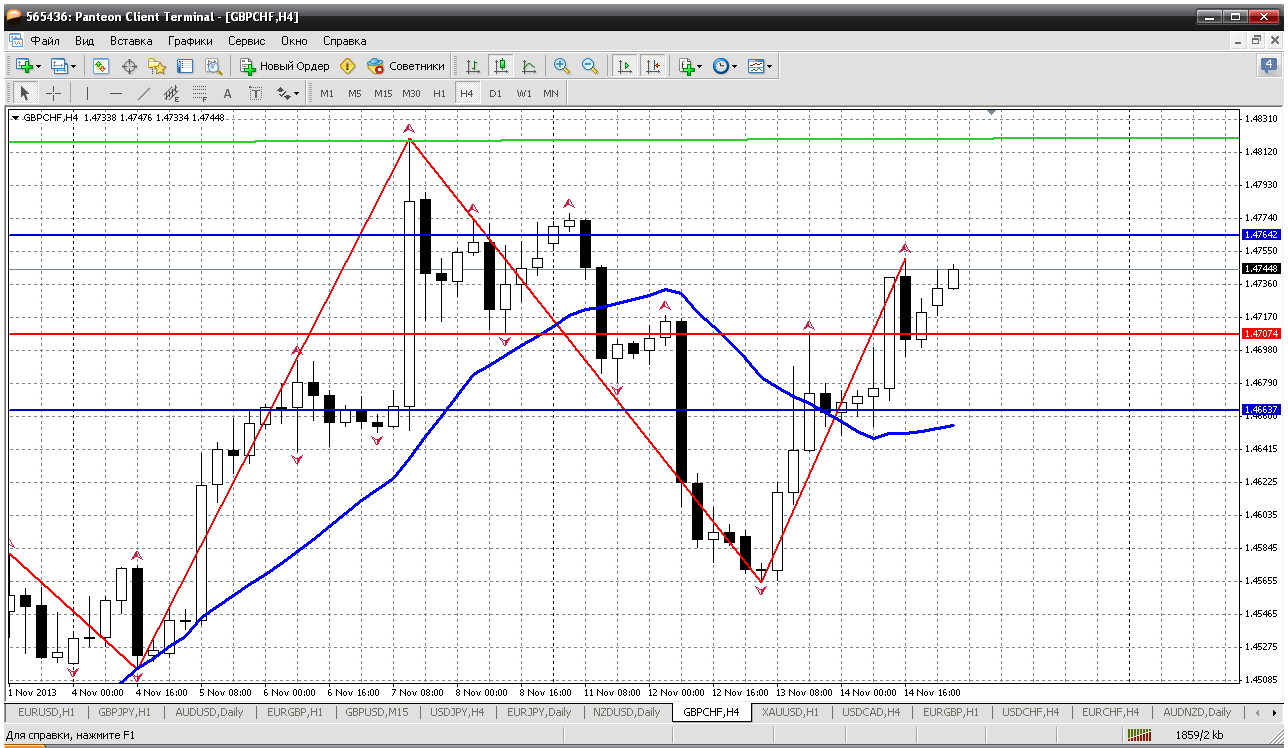Viewport: 1288px width, 748px height.
Task: Open the New Chart tool
Action: click(24, 66)
